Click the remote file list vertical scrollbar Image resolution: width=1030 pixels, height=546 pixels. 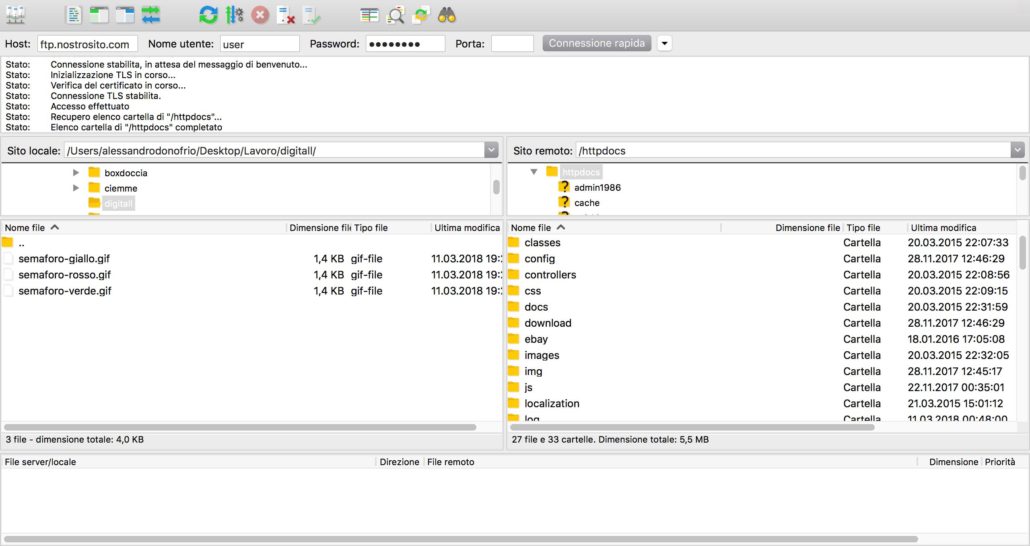click(1023, 252)
